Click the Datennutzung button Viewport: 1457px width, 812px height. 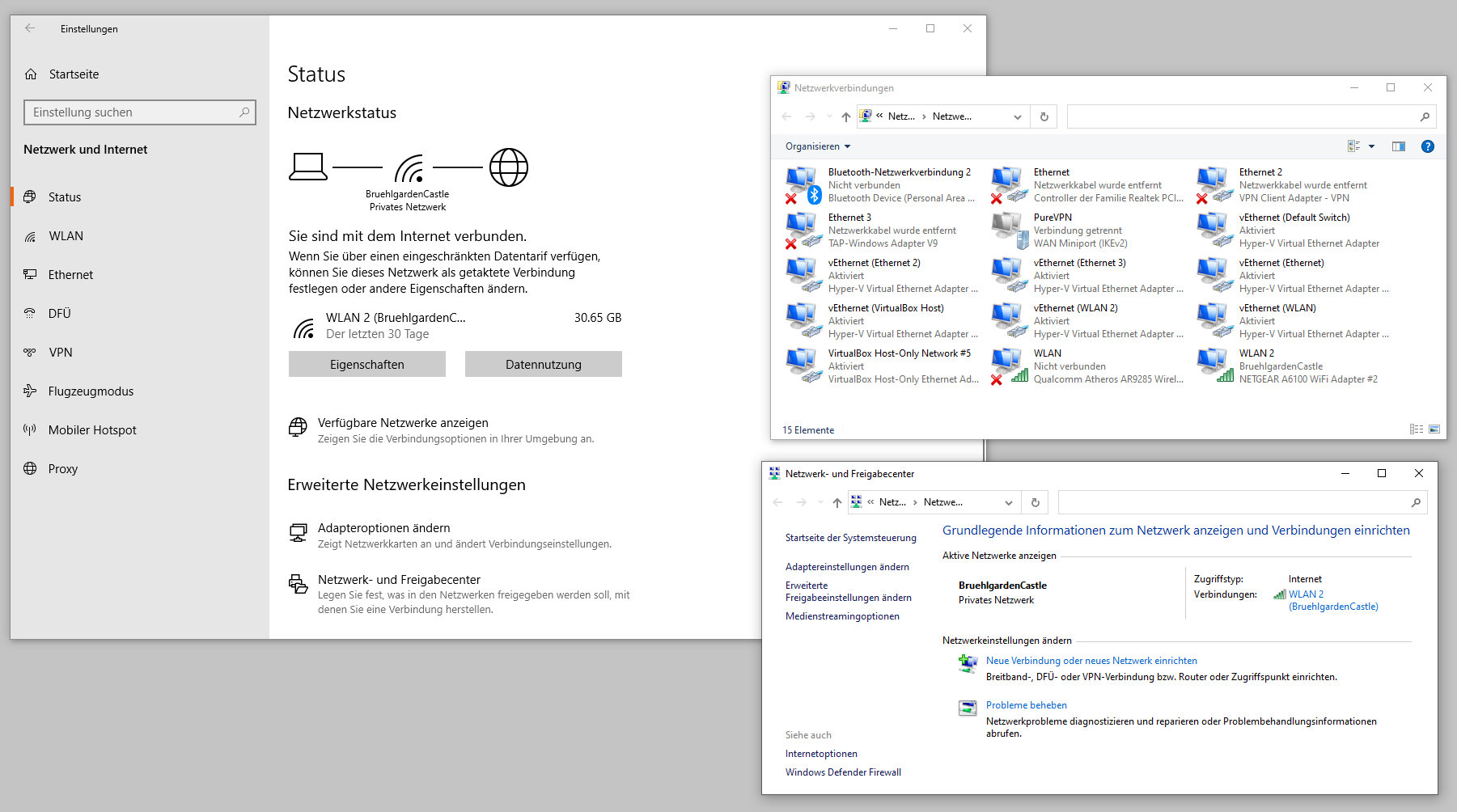[543, 365]
